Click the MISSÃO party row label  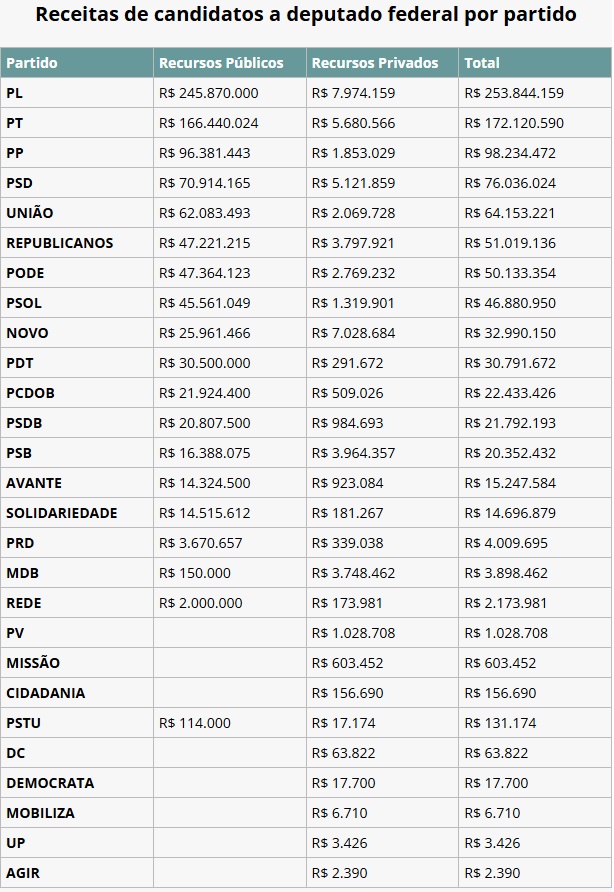coord(33,663)
